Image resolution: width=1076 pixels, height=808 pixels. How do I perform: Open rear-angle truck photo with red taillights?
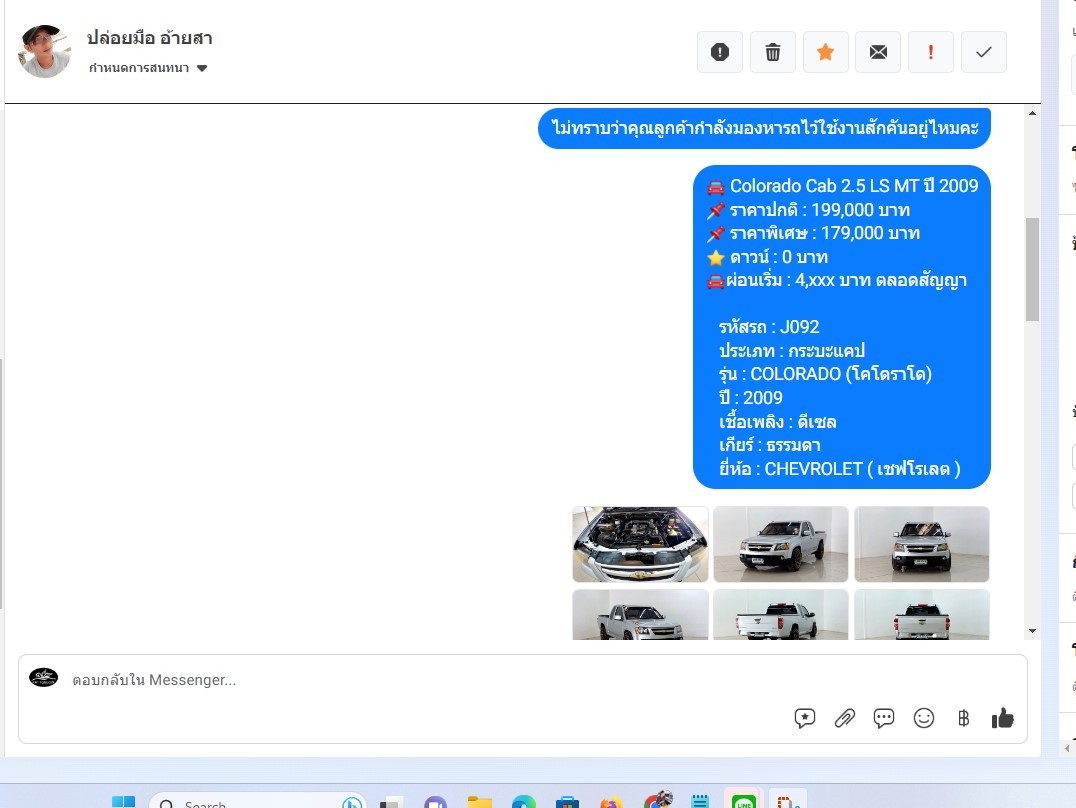pyautogui.click(x=781, y=614)
